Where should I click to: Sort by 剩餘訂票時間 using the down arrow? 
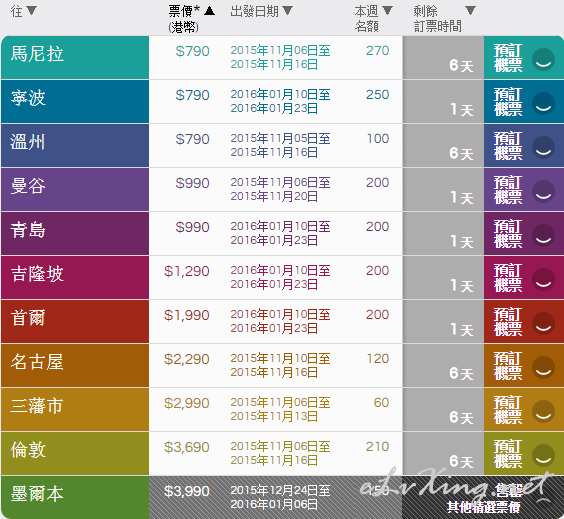(x=470, y=10)
